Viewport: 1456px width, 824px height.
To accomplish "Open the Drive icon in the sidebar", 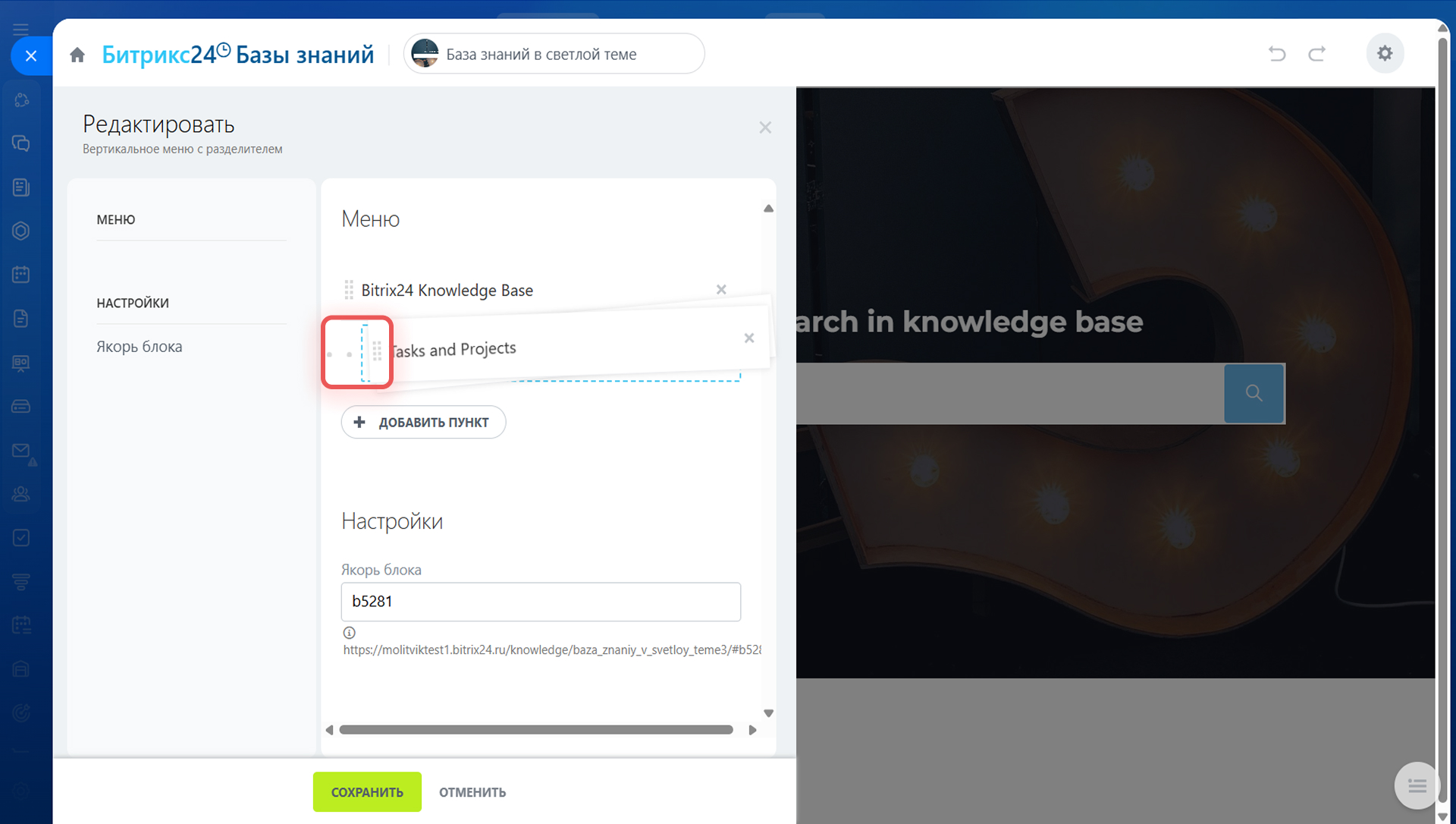I will (21, 407).
